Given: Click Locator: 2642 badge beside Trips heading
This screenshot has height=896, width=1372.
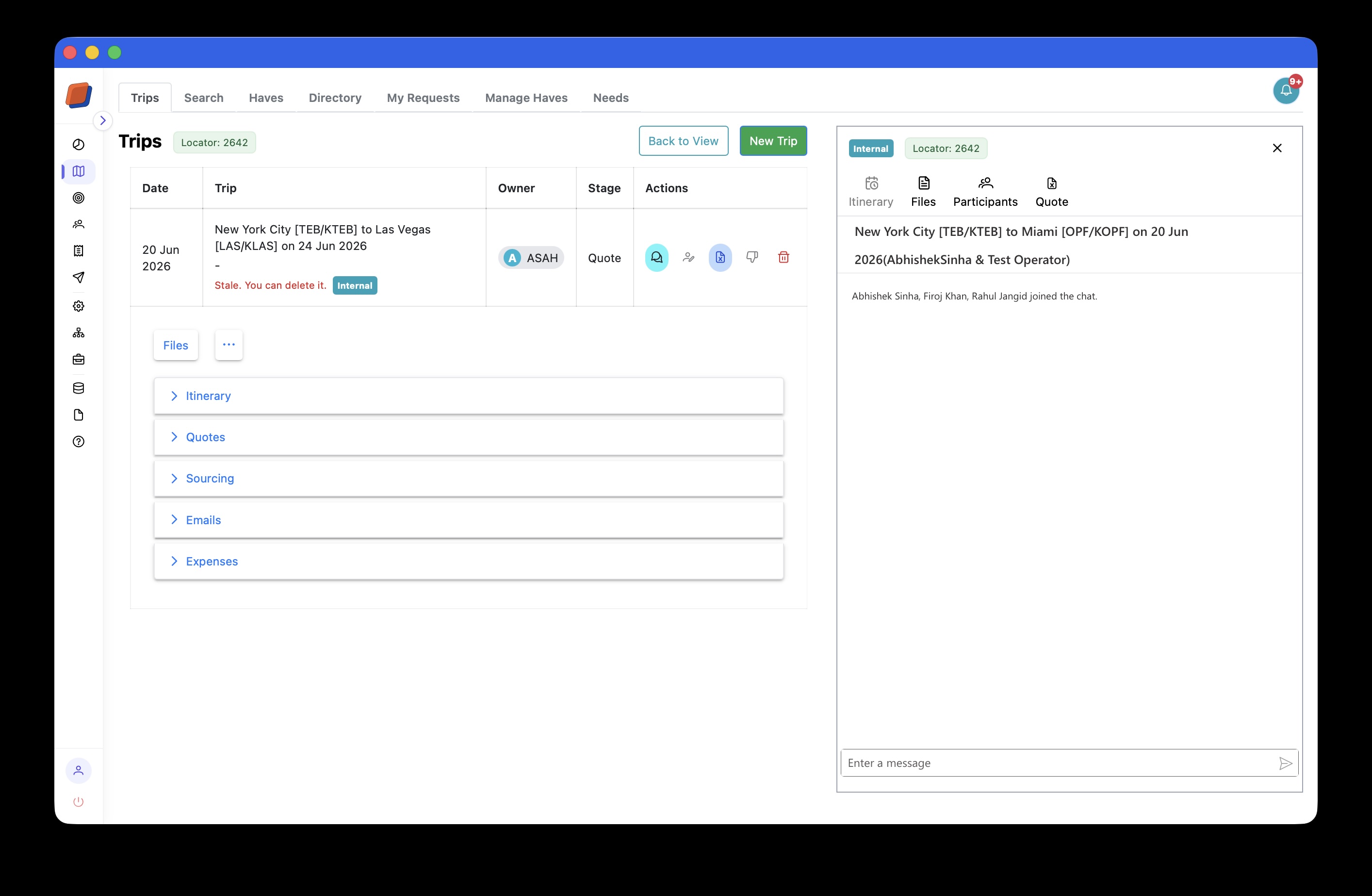Looking at the screenshot, I should click(x=214, y=142).
